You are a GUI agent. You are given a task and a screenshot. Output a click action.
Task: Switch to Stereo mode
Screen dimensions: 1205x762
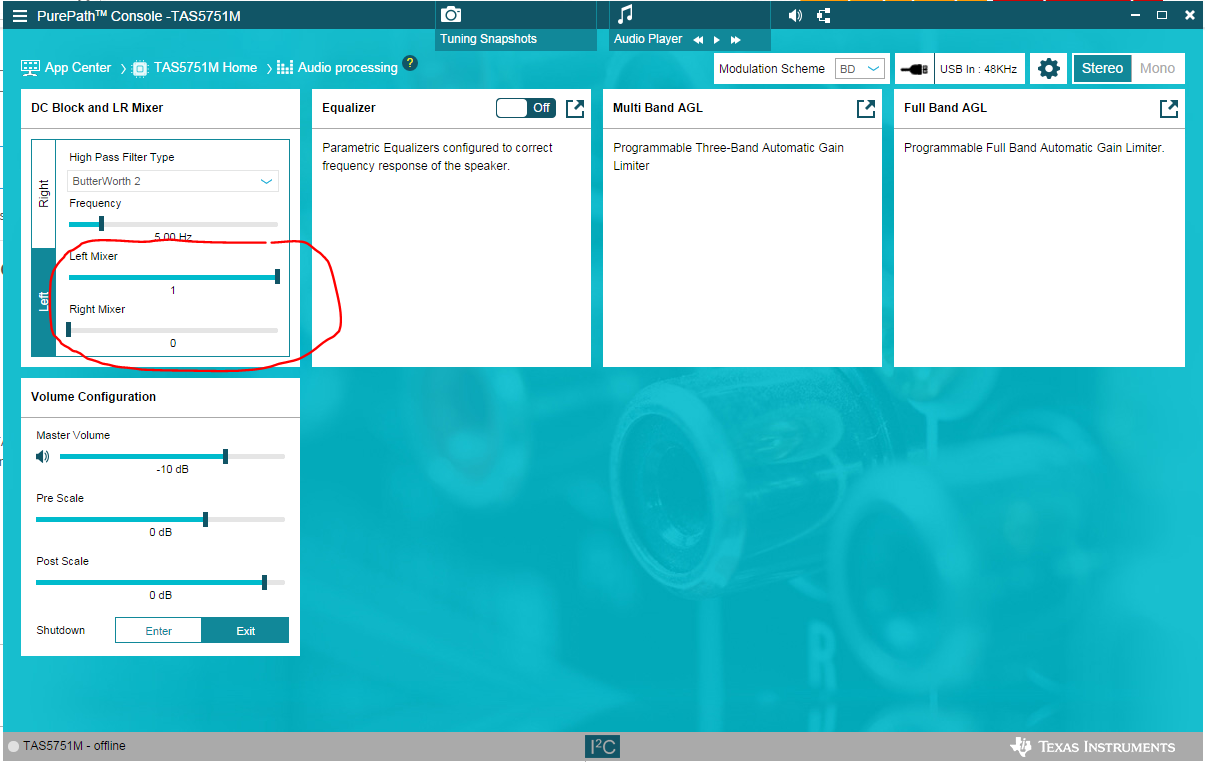pyautogui.click(x=1102, y=68)
